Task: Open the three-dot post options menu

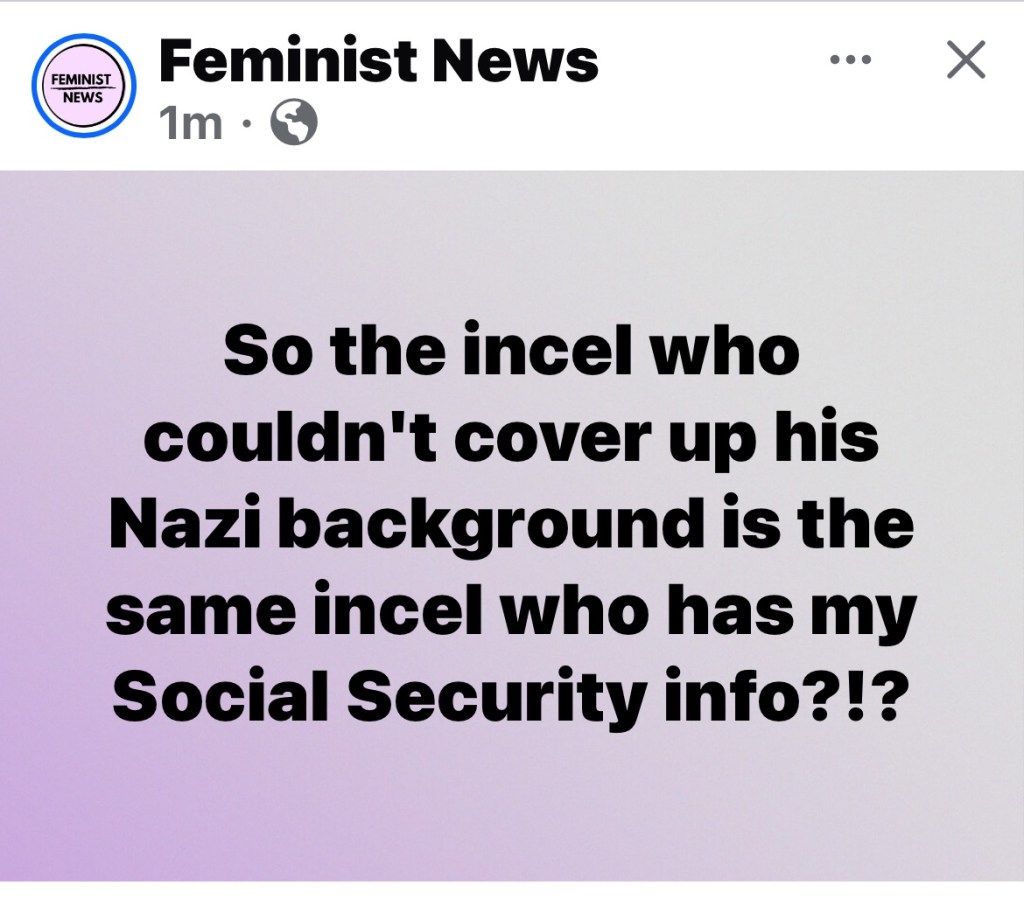Action: [850, 60]
